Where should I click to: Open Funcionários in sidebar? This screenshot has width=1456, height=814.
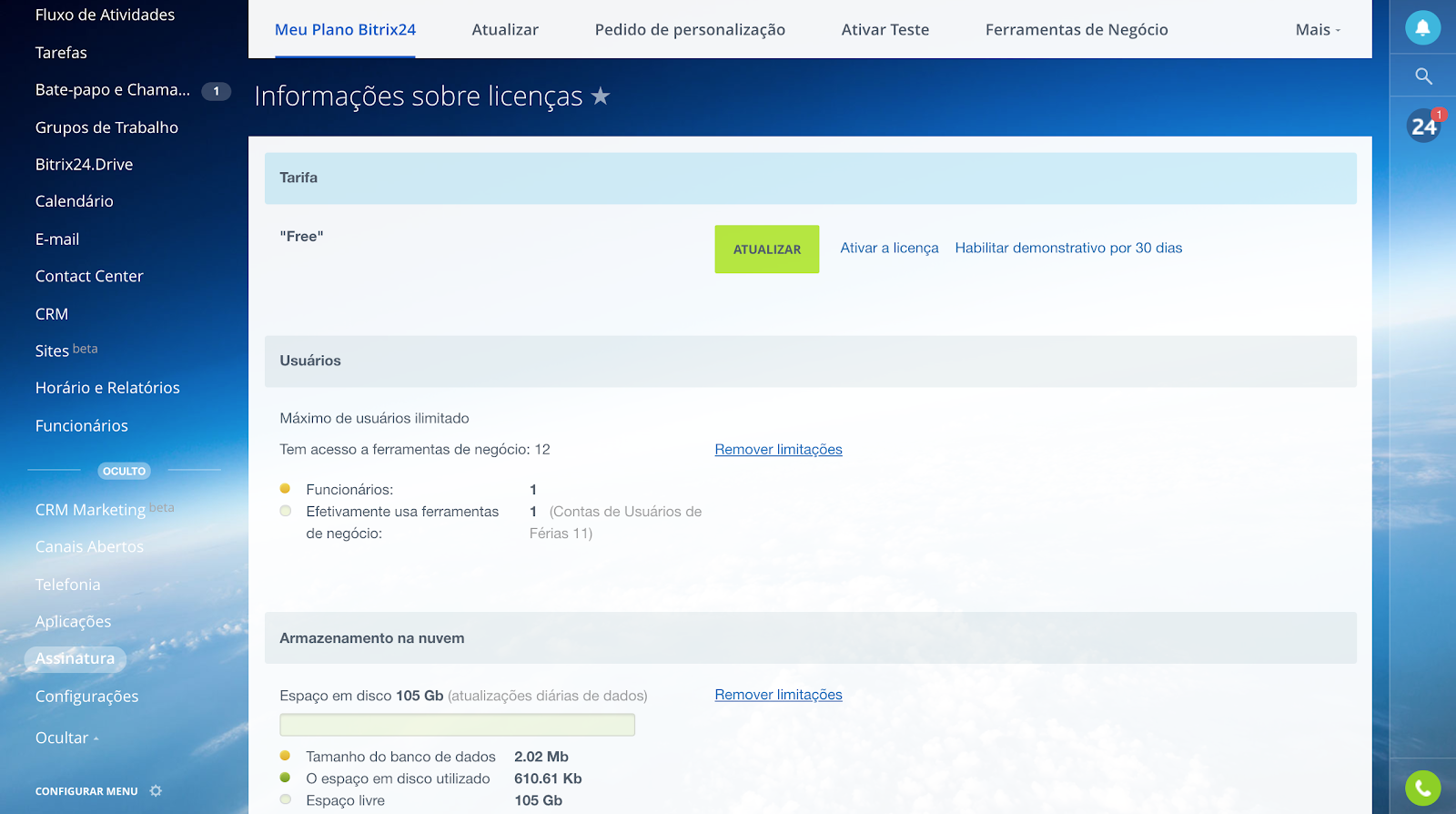(81, 425)
